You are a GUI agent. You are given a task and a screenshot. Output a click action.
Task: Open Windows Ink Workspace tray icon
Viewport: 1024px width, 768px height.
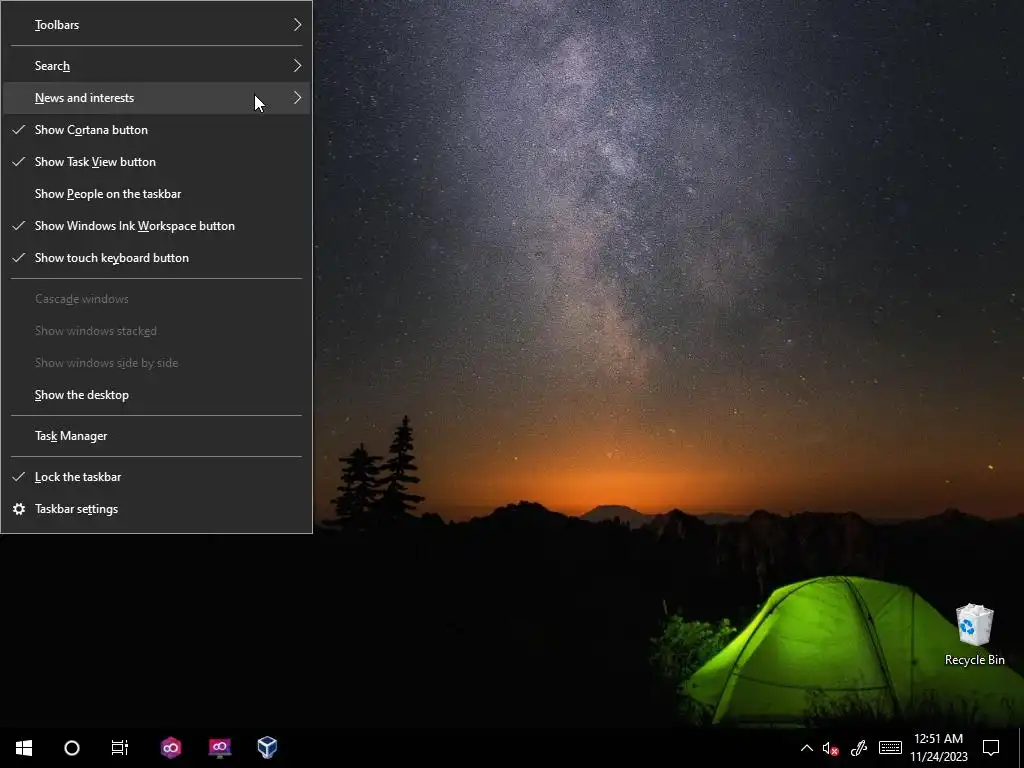point(858,748)
